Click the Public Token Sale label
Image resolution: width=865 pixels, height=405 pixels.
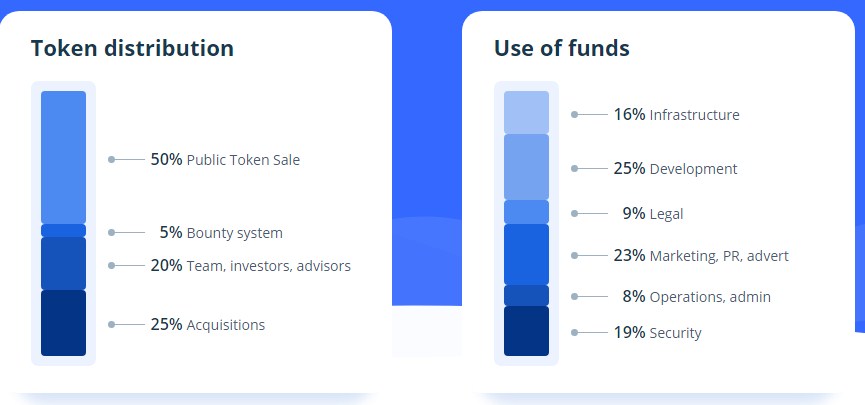click(x=243, y=160)
